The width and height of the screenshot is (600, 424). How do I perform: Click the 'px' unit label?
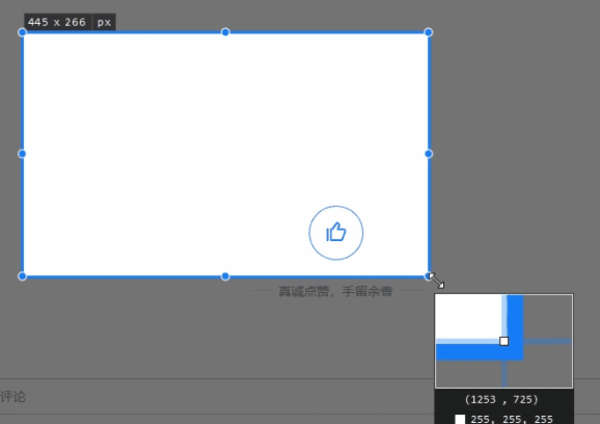[104, 22]
